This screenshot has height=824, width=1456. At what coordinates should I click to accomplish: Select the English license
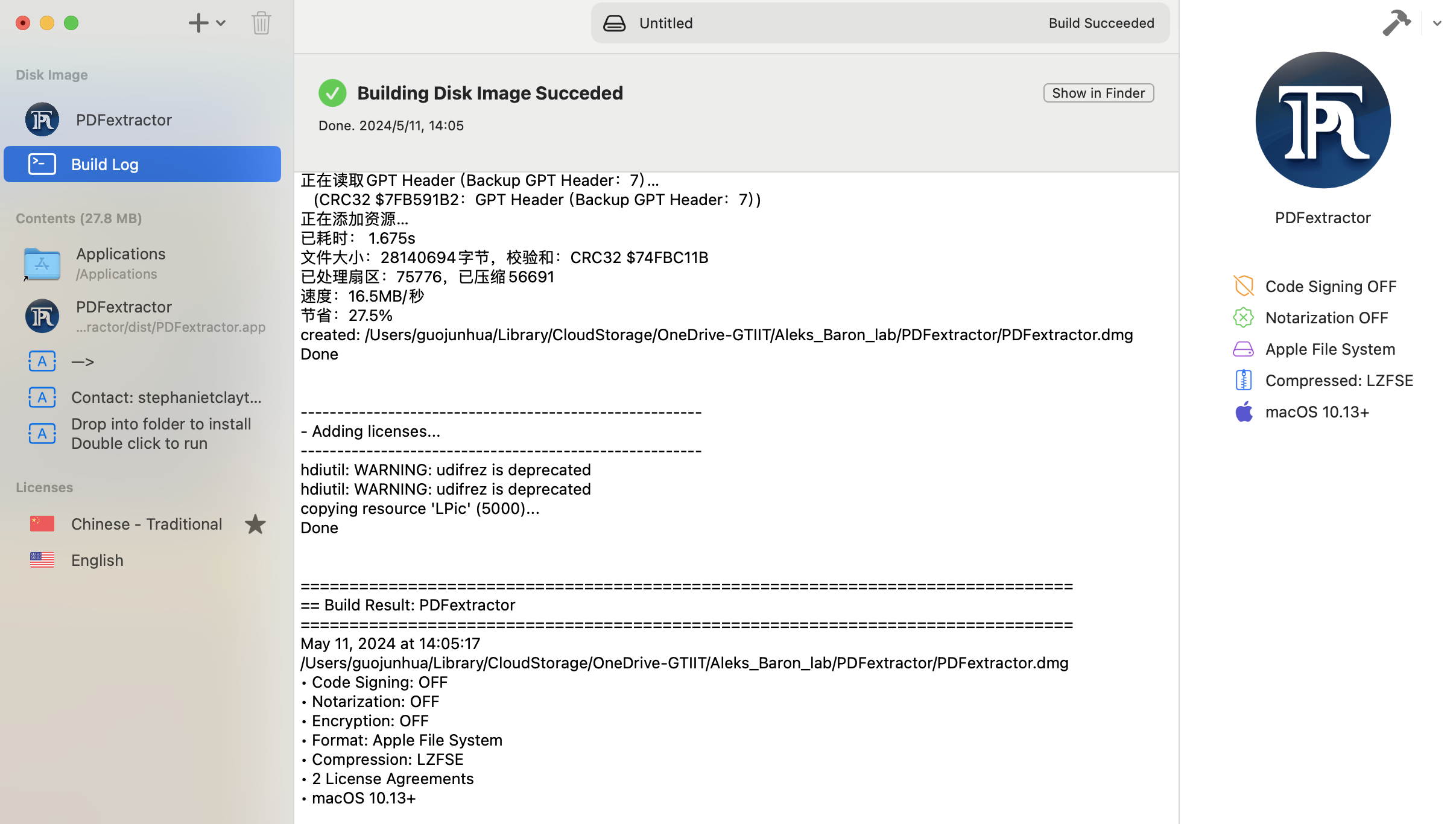[142, 560]
